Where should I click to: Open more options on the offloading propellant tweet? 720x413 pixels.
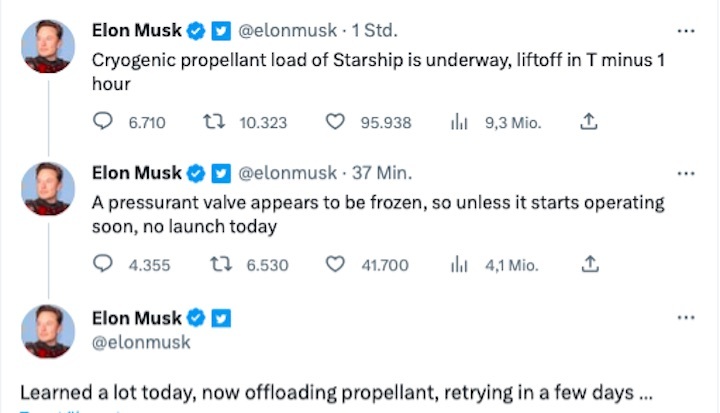(x=685, y=317)
